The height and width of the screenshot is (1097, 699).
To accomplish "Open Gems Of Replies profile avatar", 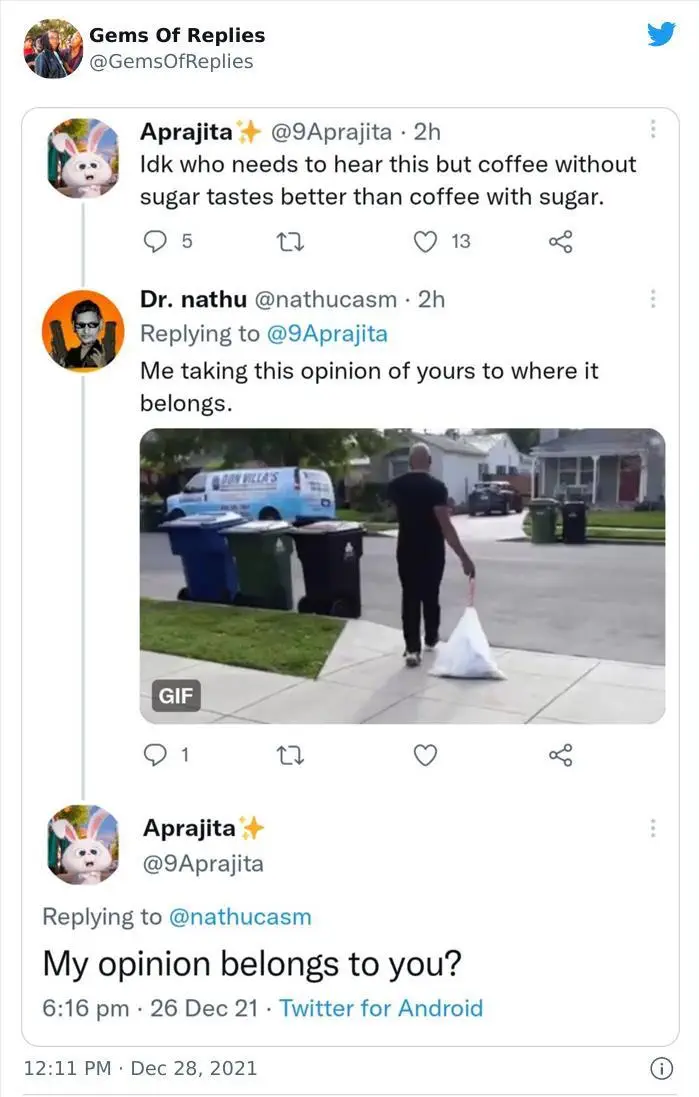I will tap(53, 48).
